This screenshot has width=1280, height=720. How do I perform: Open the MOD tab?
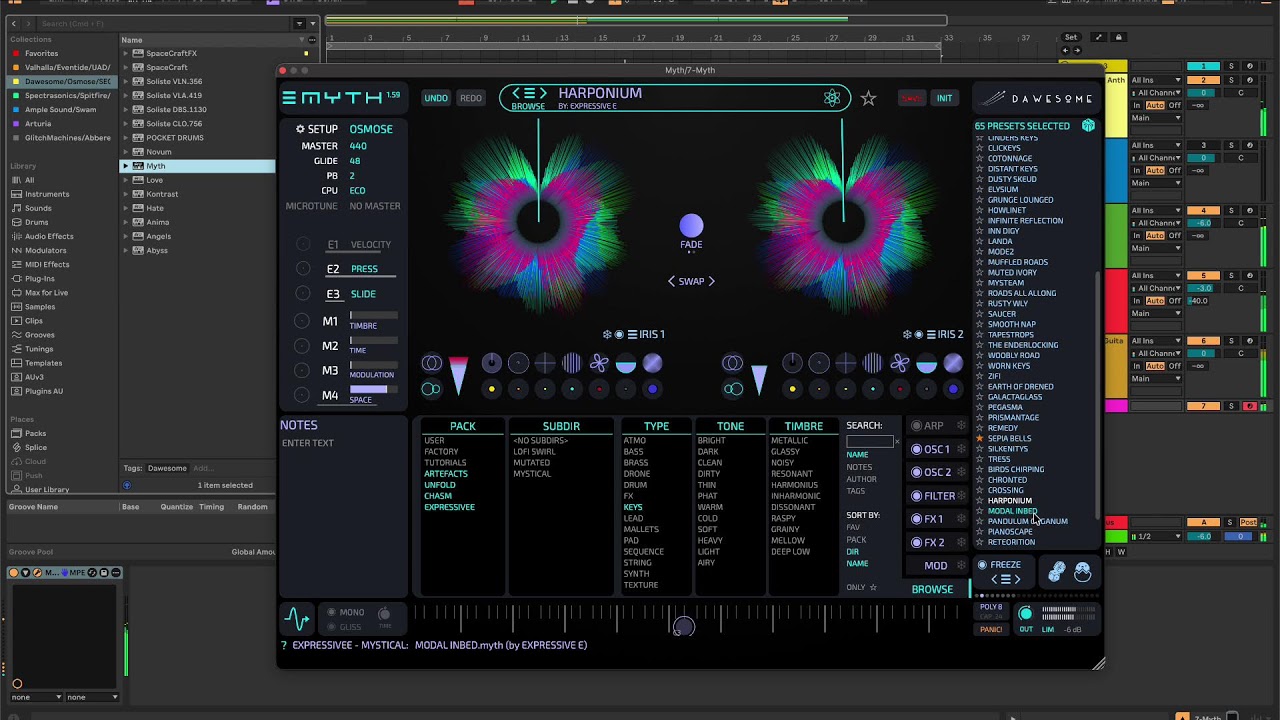click(936, 565)
